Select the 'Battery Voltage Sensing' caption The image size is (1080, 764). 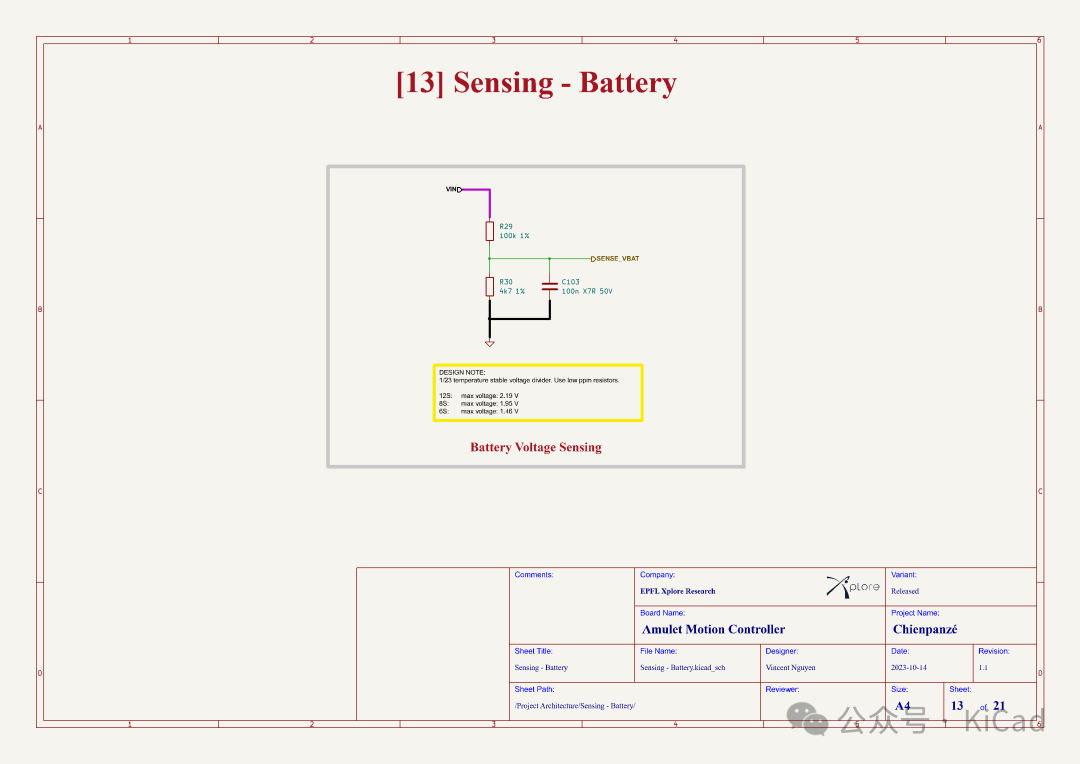[536, 447]
